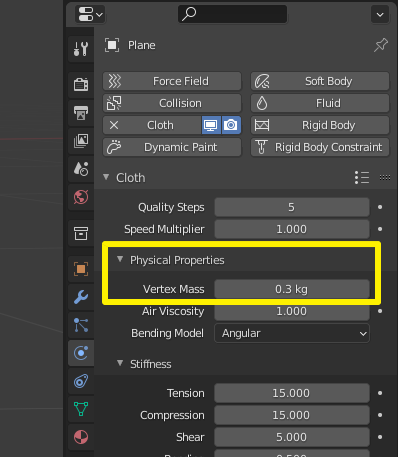This screenshot has width=398, height=457.
Task: Click the Quality Steps field
Action: [x=292, y=207]
